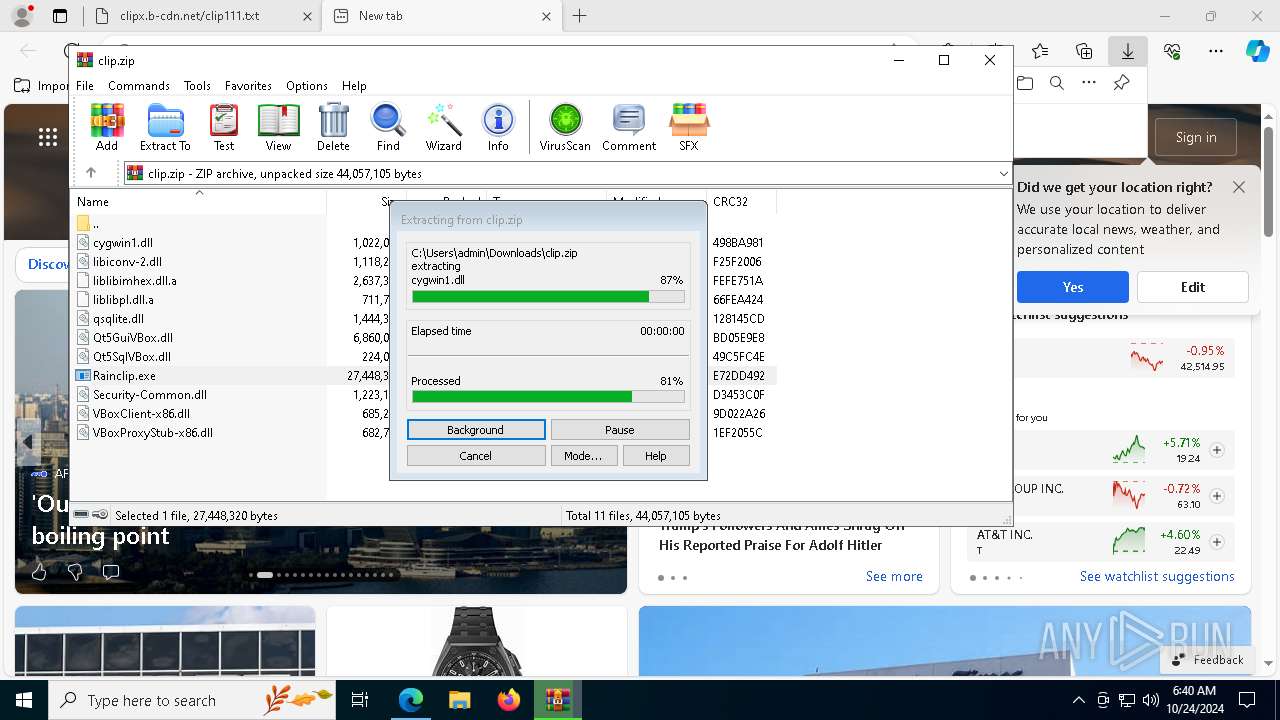Open the Commands menu
Screen dimensions: 1280x720
pyautogui.click(x=139, y=86)
